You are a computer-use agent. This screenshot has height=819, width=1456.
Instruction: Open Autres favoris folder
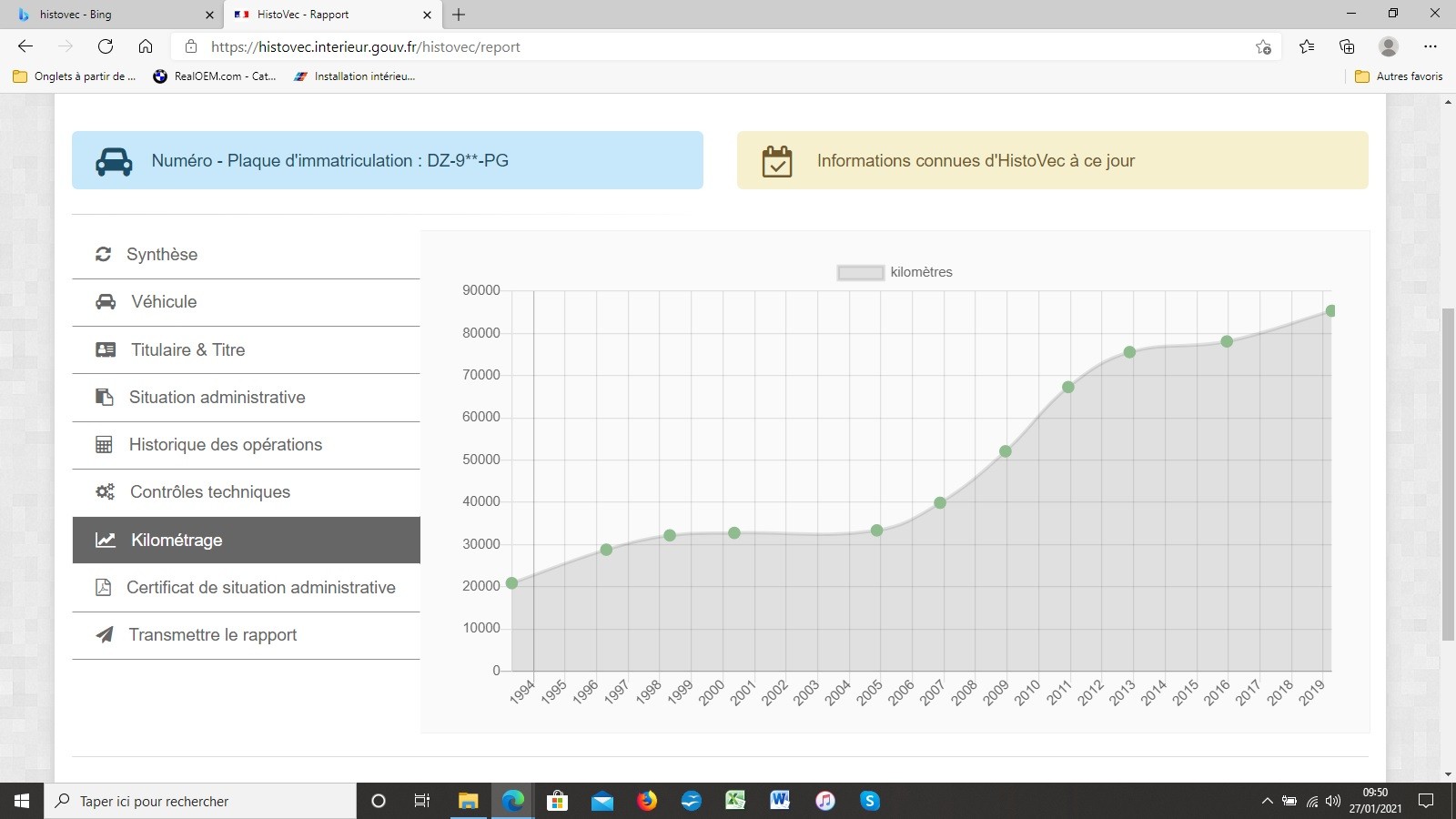click(x=1399, y=76)
